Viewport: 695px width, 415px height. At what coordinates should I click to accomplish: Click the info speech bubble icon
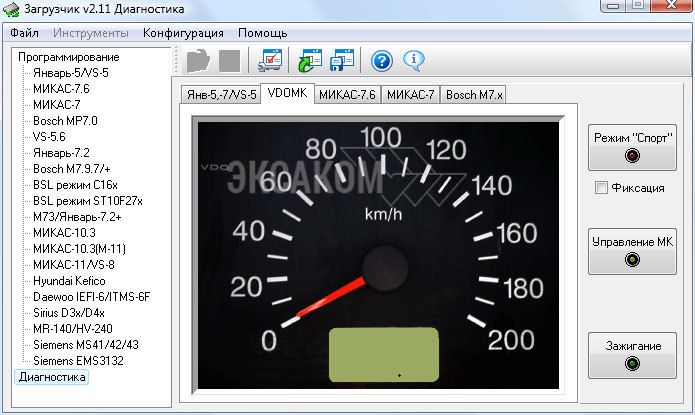[x=414, y=60]
